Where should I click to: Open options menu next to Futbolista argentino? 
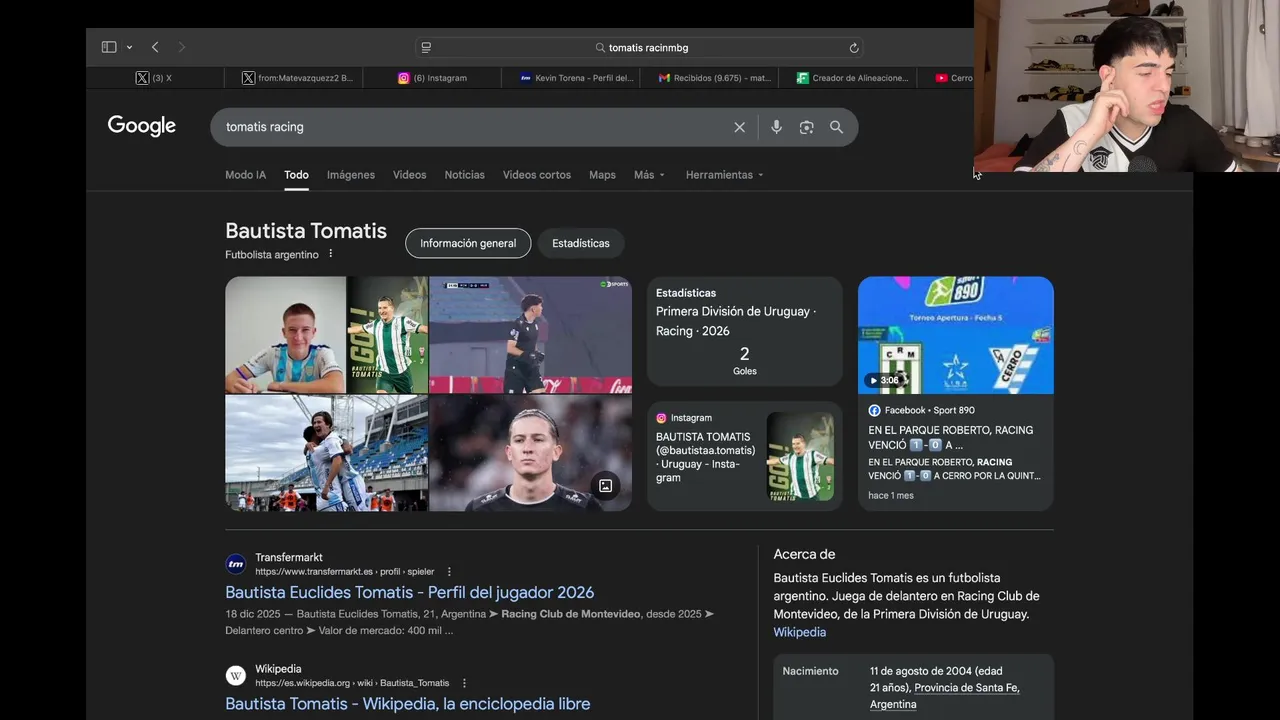tap(331, 254)
